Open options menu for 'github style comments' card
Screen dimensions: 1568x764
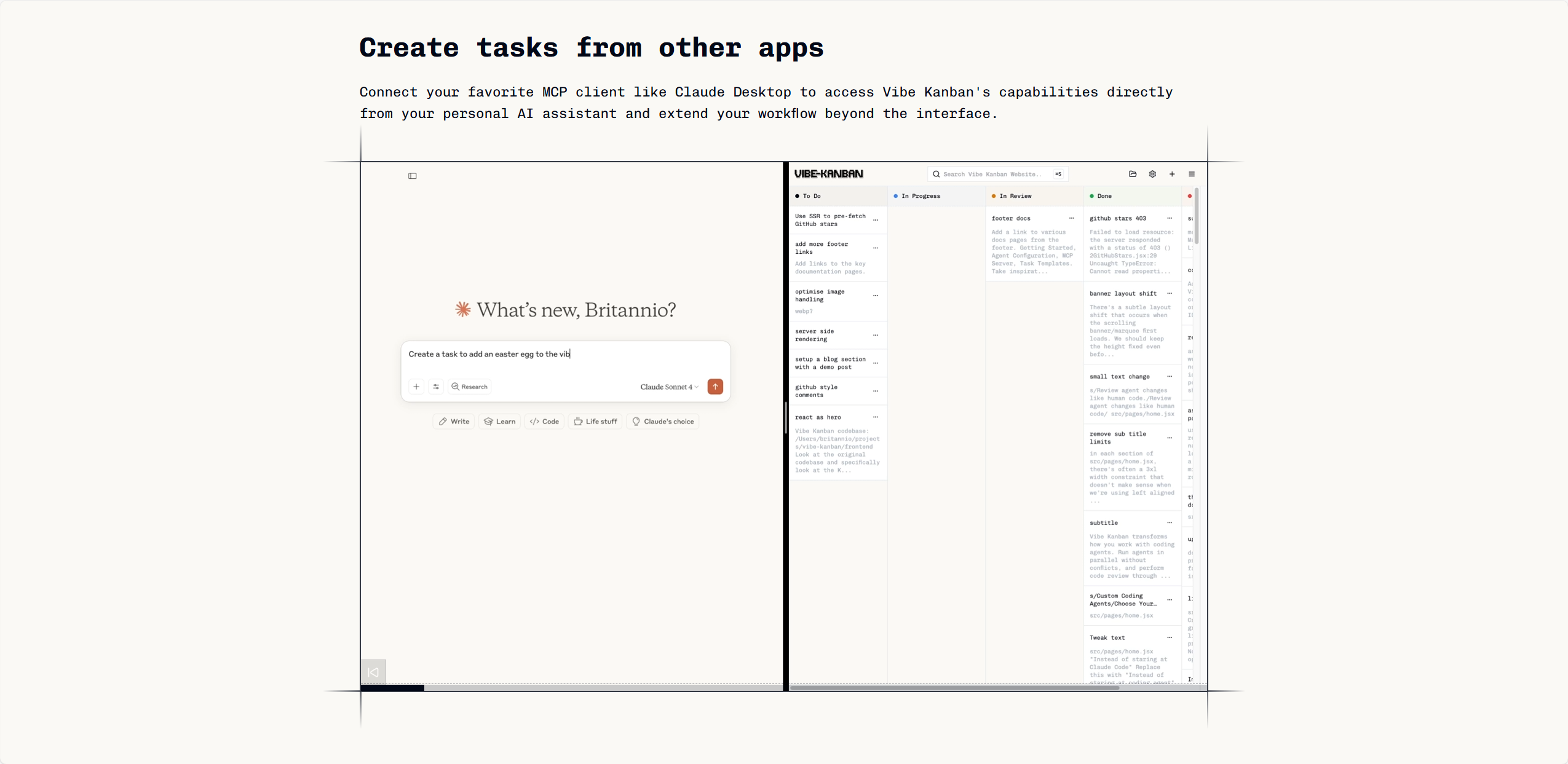pyautogui.click(x=876, y=391)
